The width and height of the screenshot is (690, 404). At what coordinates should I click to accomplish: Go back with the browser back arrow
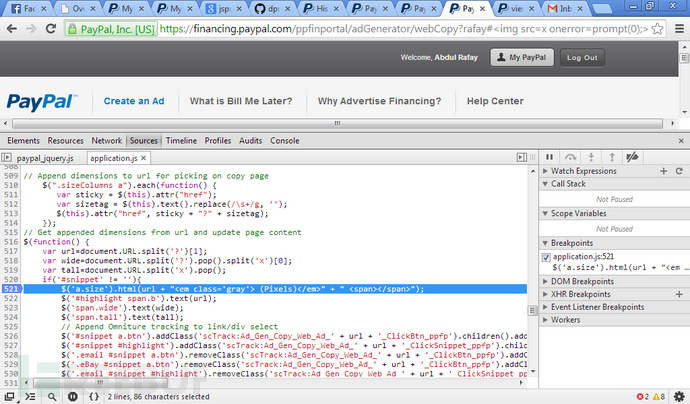[12, 29]
